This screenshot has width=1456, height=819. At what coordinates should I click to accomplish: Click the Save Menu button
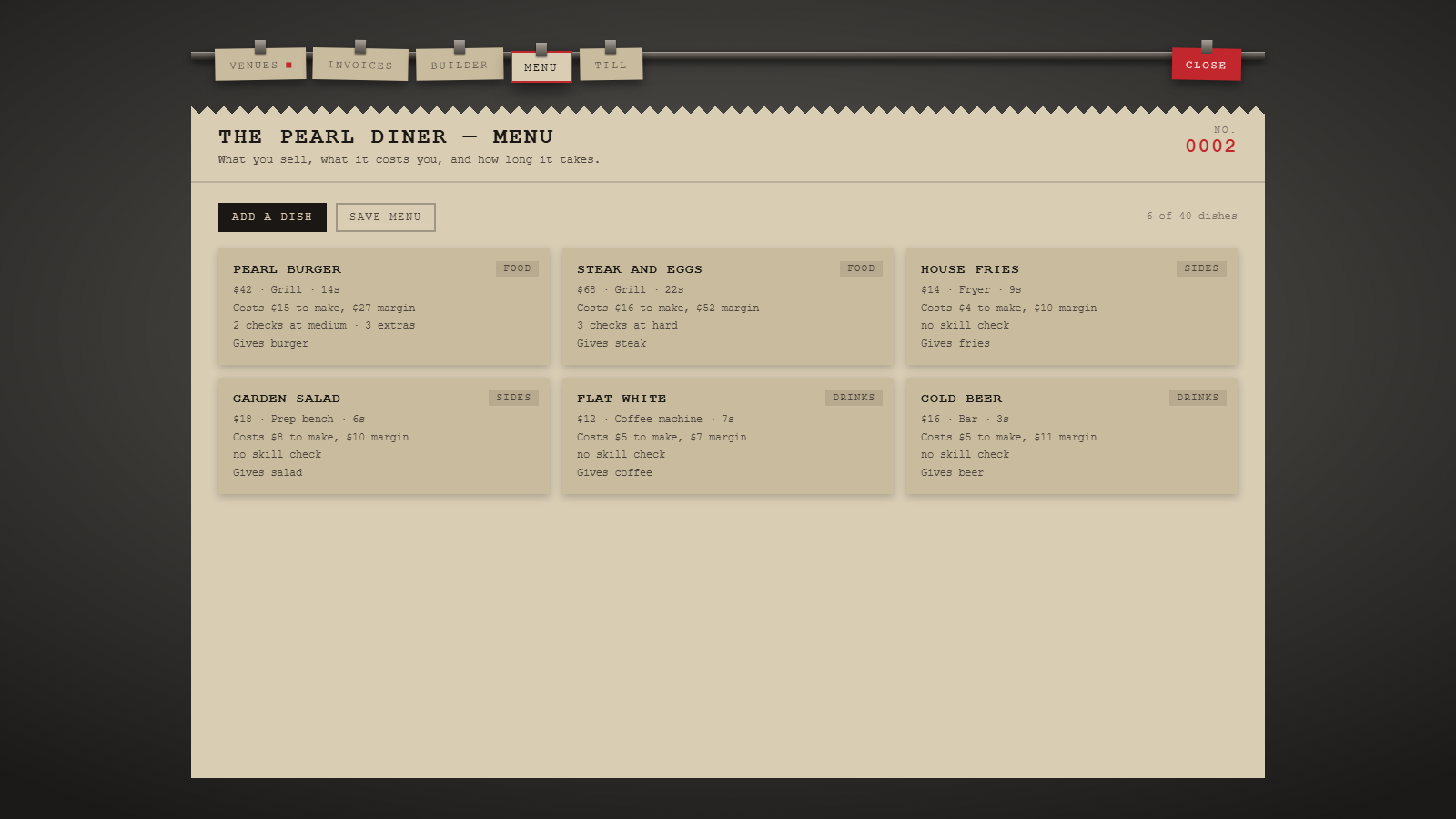click(x=386, y=217)
